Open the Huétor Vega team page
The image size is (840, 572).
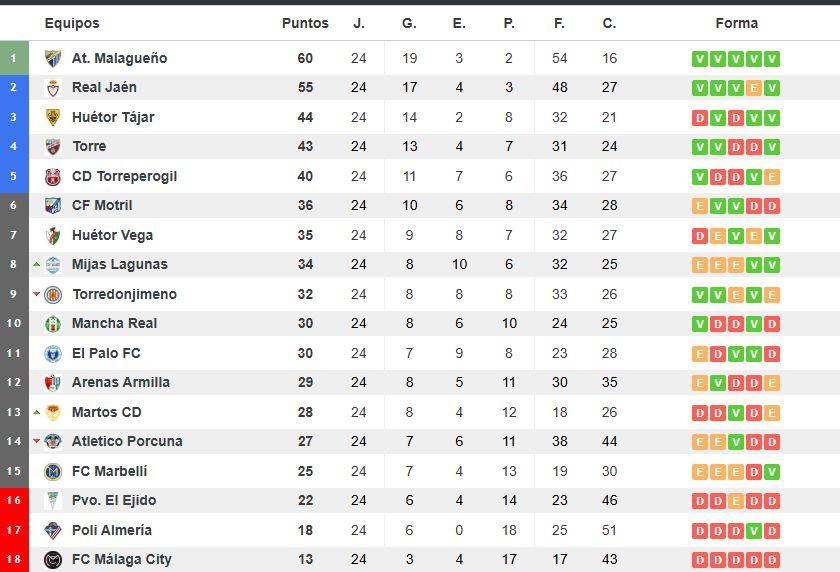[x=112, y=235]
